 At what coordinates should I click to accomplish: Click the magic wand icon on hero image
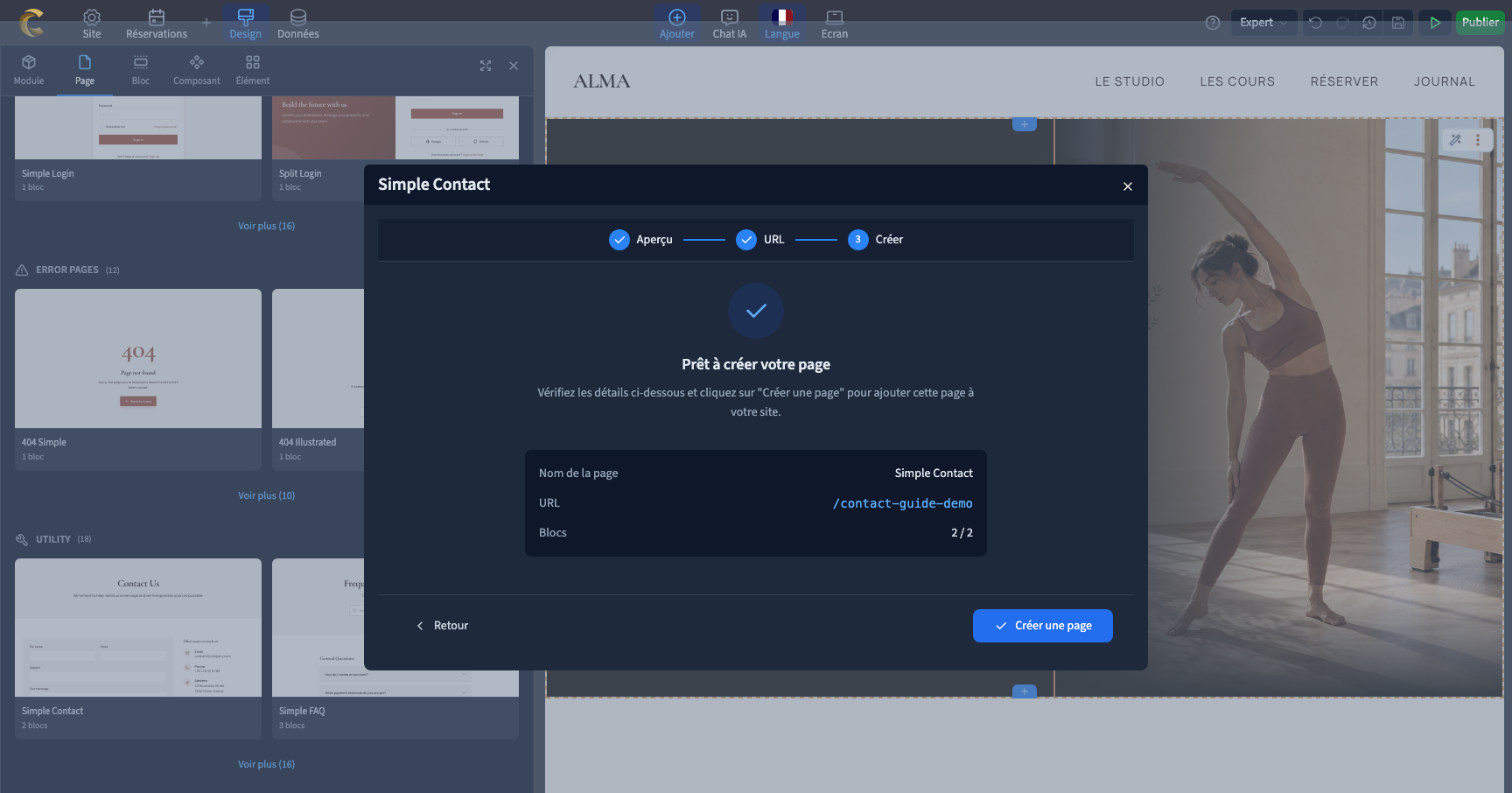(x=1456, y=140)
